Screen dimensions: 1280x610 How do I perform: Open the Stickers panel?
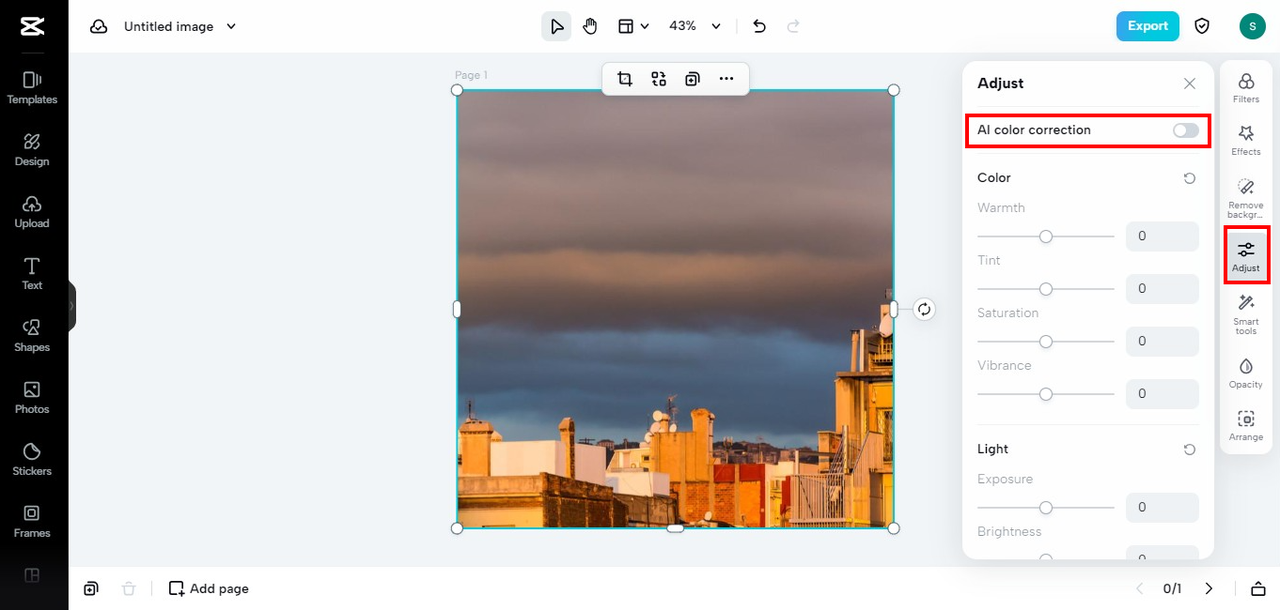click(x=32, y=460)
